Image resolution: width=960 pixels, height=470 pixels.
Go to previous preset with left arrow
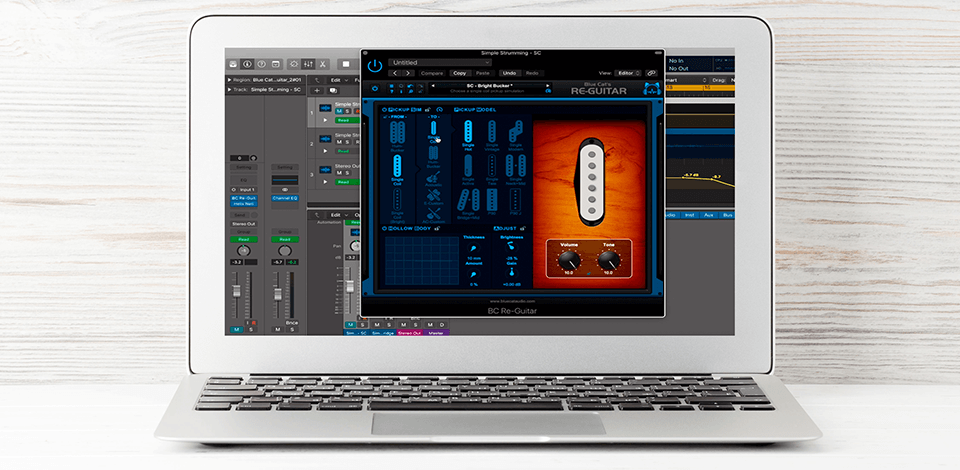point(395,73)
